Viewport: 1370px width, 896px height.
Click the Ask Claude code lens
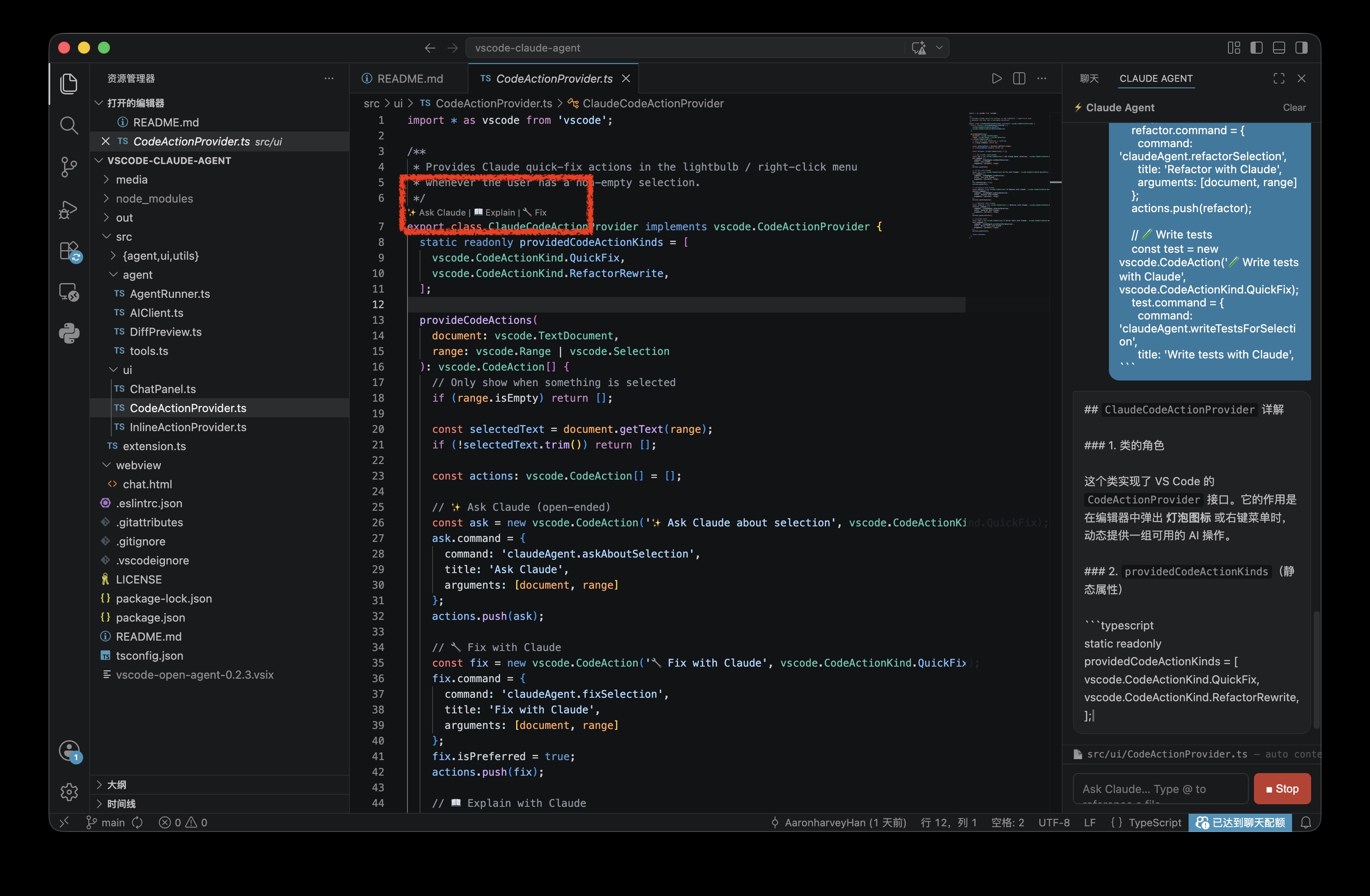coord(437,213)
